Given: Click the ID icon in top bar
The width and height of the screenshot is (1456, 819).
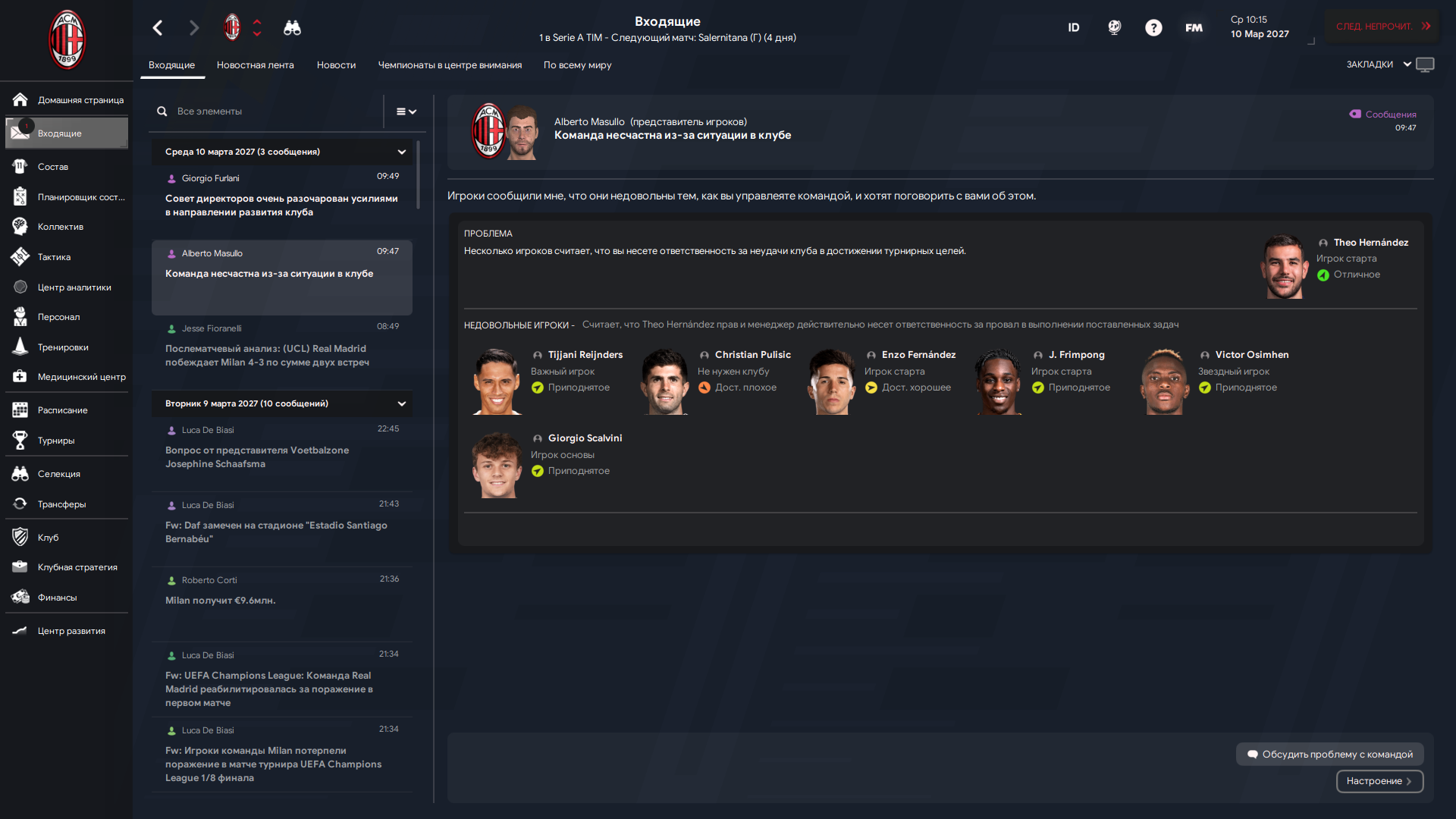Looking at the screenshot, I should tap(1074, 28).
